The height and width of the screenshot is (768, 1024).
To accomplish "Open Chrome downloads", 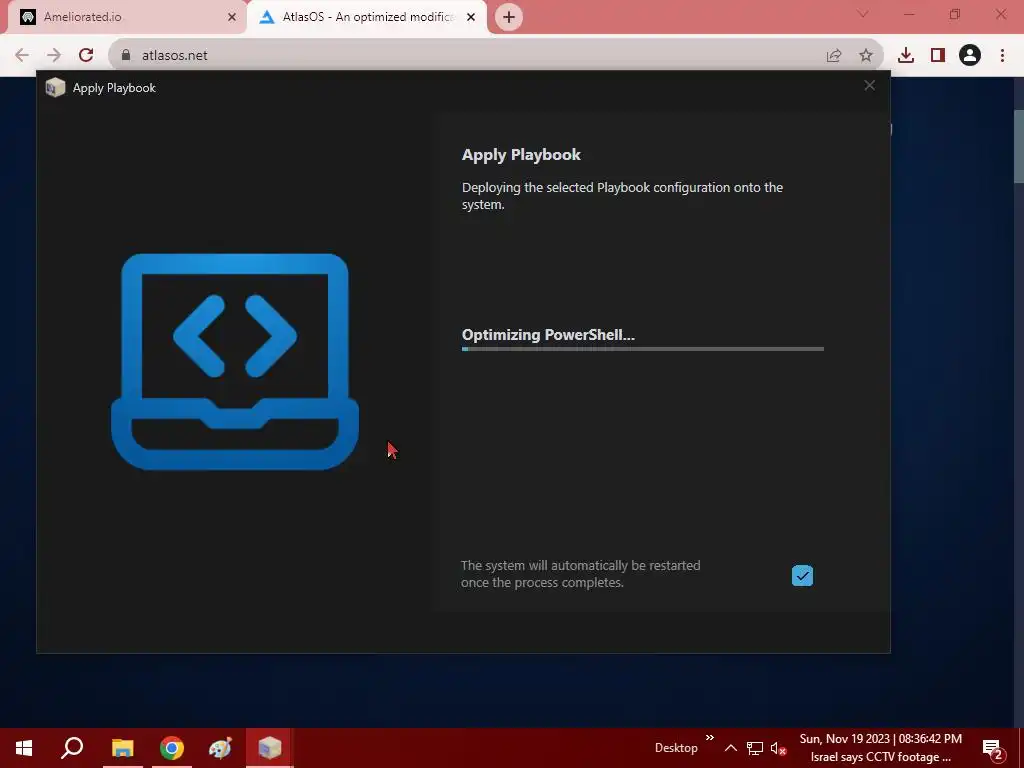I will click(906, 56).
